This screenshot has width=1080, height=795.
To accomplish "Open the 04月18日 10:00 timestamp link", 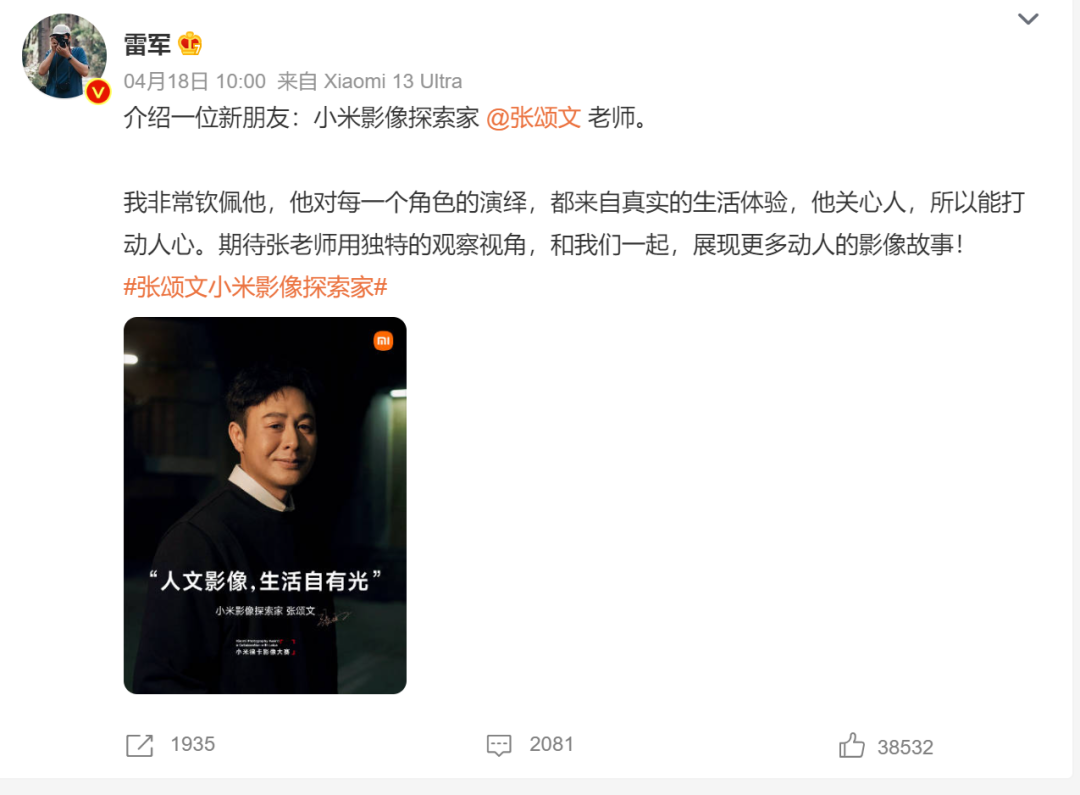I will (195, 81).
